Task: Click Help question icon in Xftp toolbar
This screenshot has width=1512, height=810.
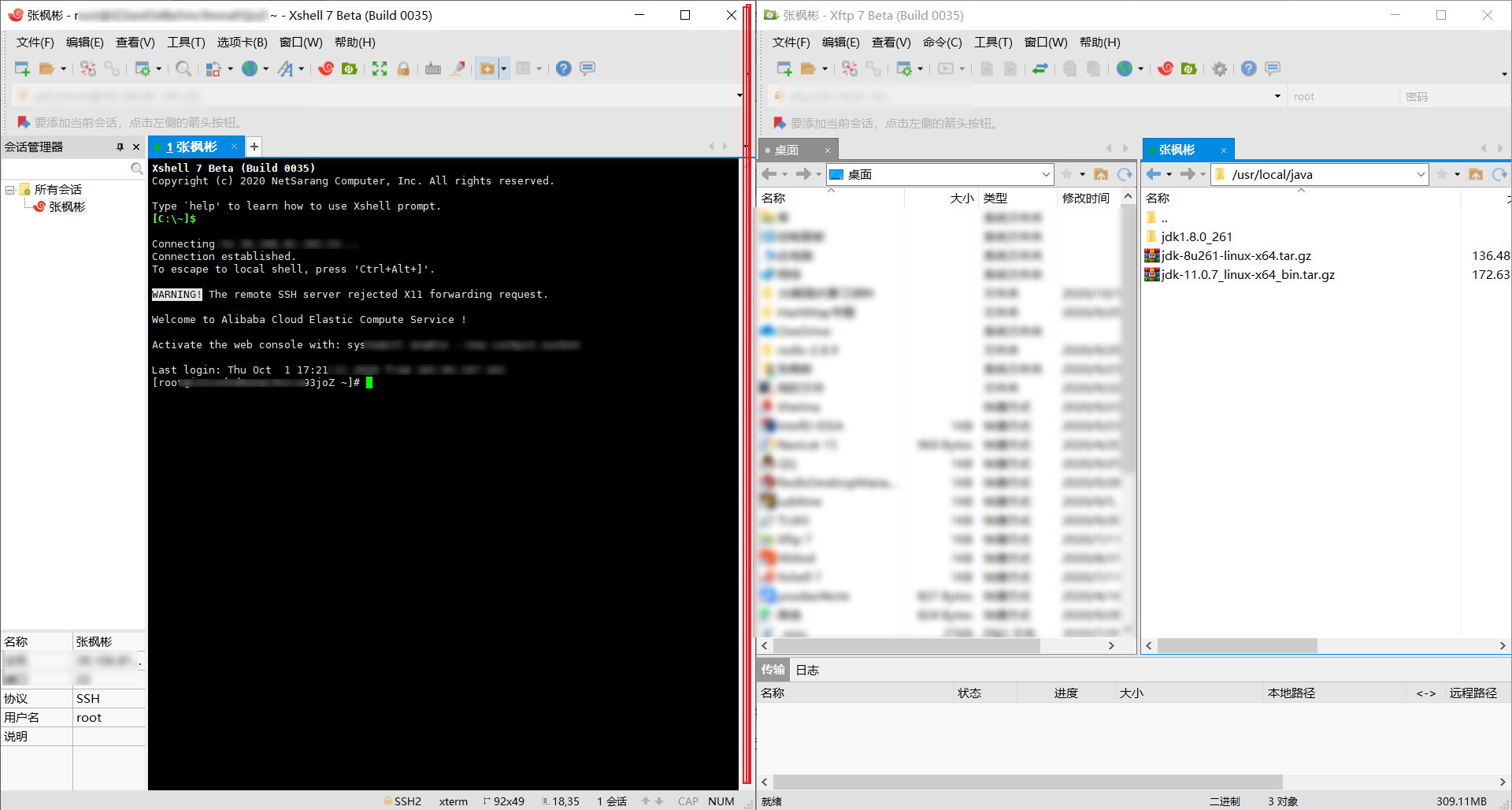Action: pos(1248,69)
